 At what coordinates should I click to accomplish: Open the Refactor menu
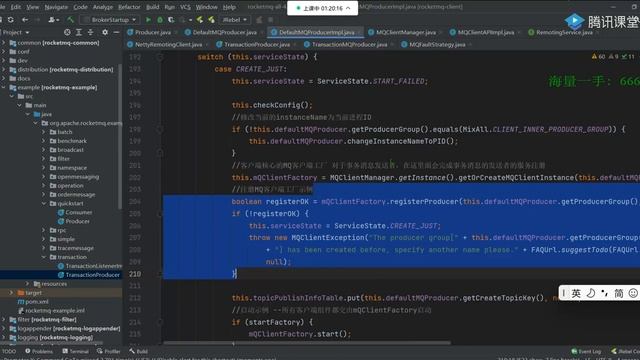click(x=129, y=7)
